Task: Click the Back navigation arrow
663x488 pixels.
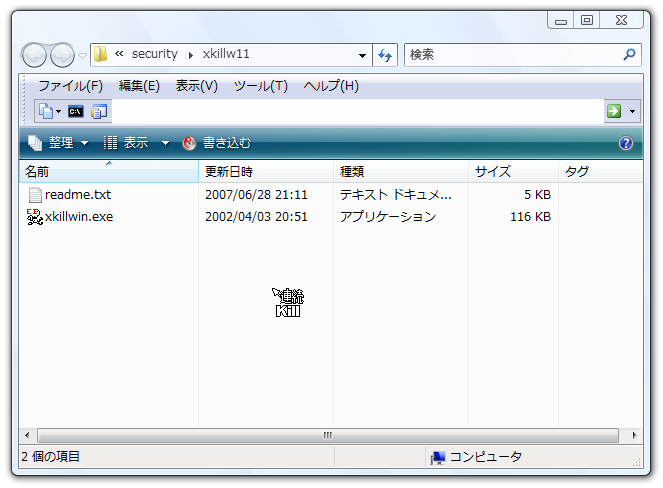Action: click(x=34, y=55)
